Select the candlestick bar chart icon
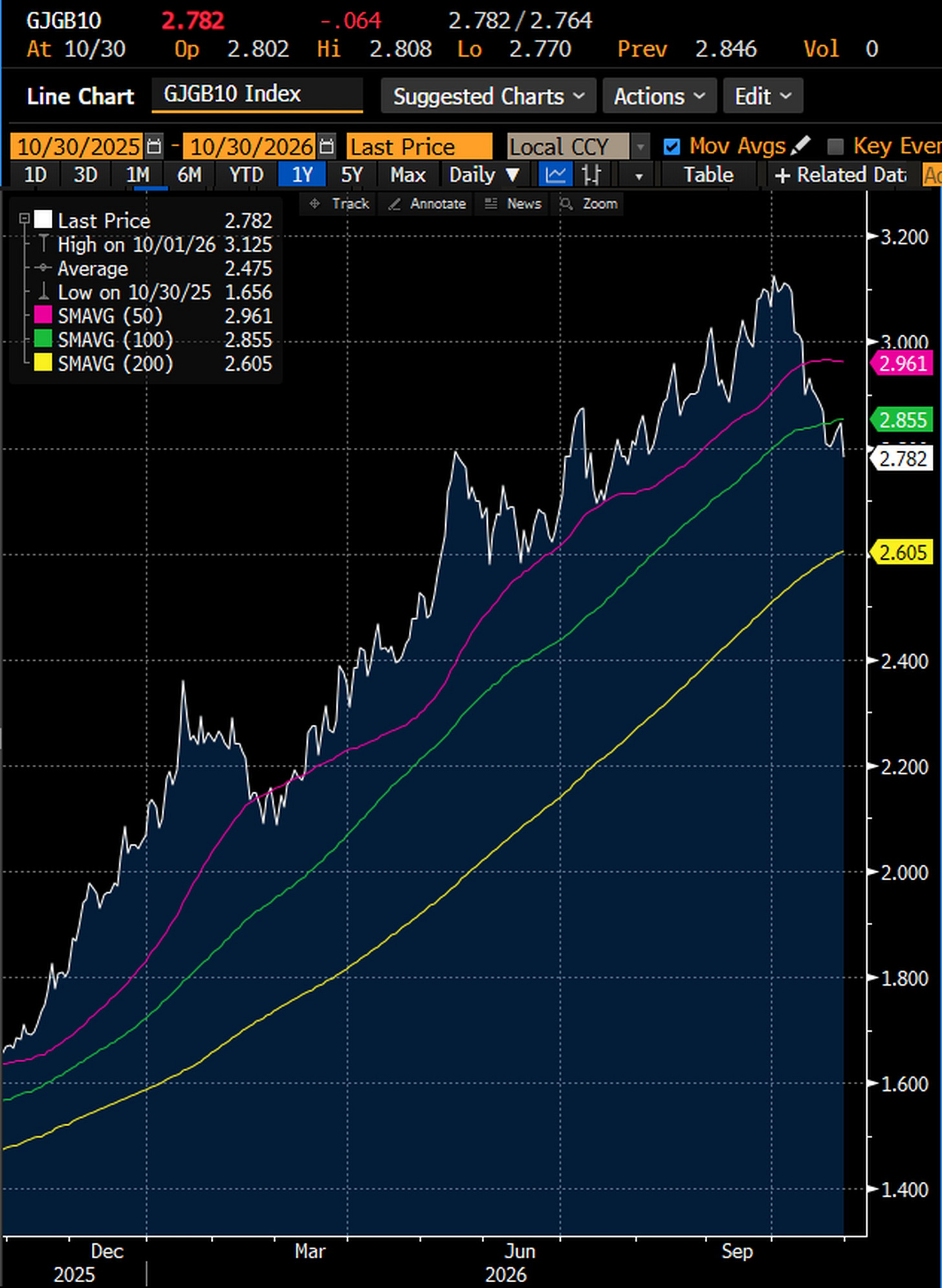 point(591,175)
